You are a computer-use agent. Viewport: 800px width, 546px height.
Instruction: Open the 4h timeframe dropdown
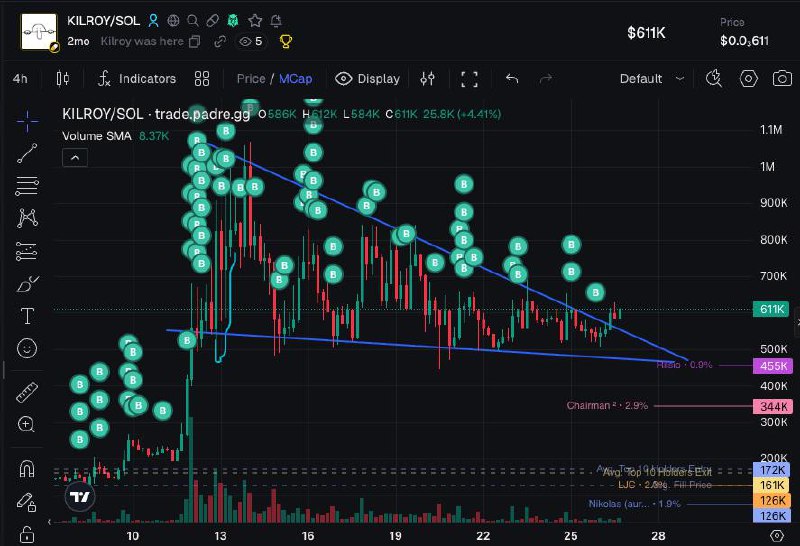coord(20,79)
